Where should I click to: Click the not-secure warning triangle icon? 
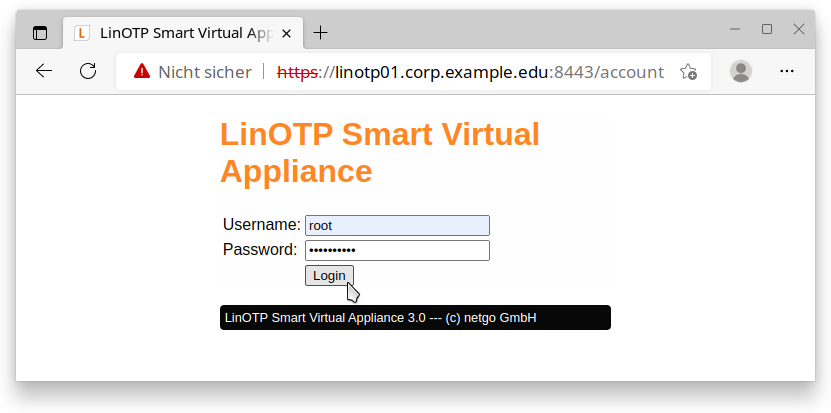141,71
